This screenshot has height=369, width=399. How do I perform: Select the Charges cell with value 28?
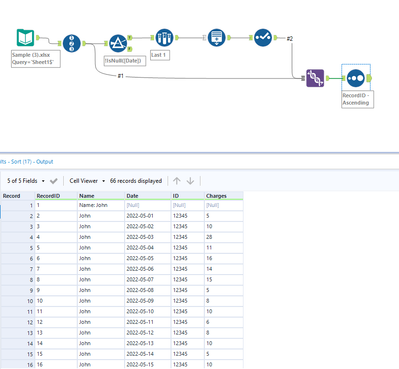224,237
